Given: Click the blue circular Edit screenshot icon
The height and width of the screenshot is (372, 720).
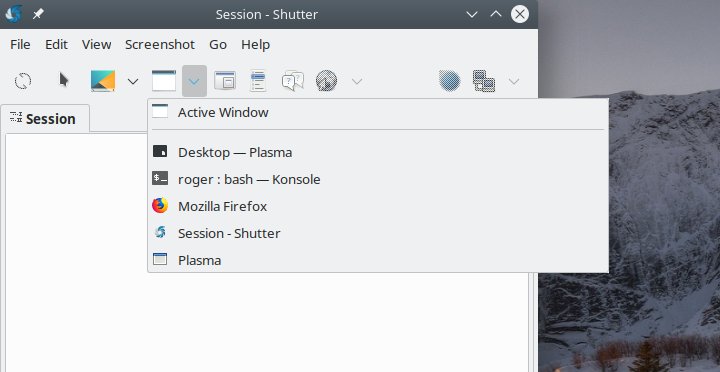Looking at the screenshot, I should tap(450, 81).
